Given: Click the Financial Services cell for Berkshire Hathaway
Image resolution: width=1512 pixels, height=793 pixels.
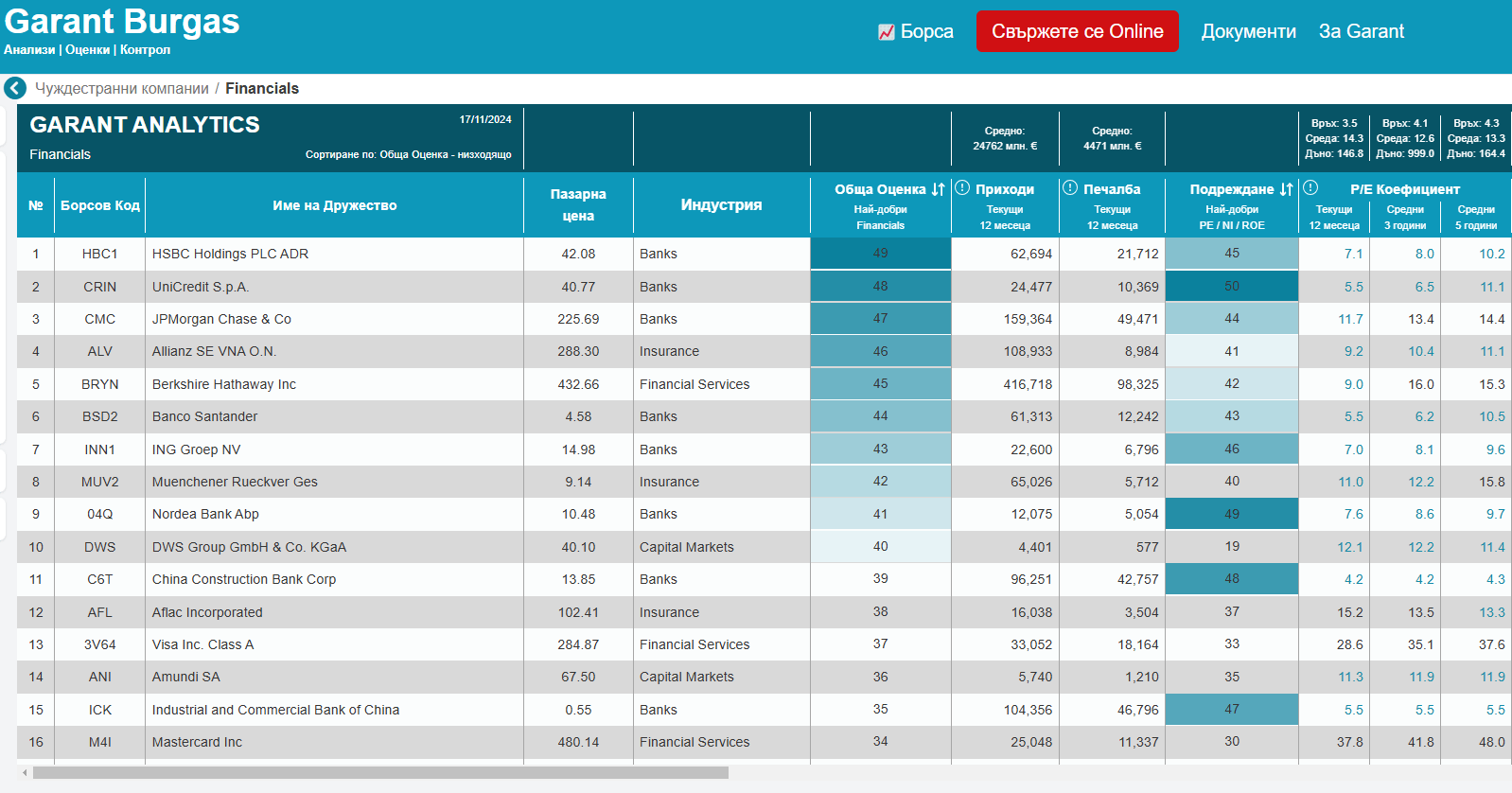Looking at the screenshot, I should [x=694, y=384].
